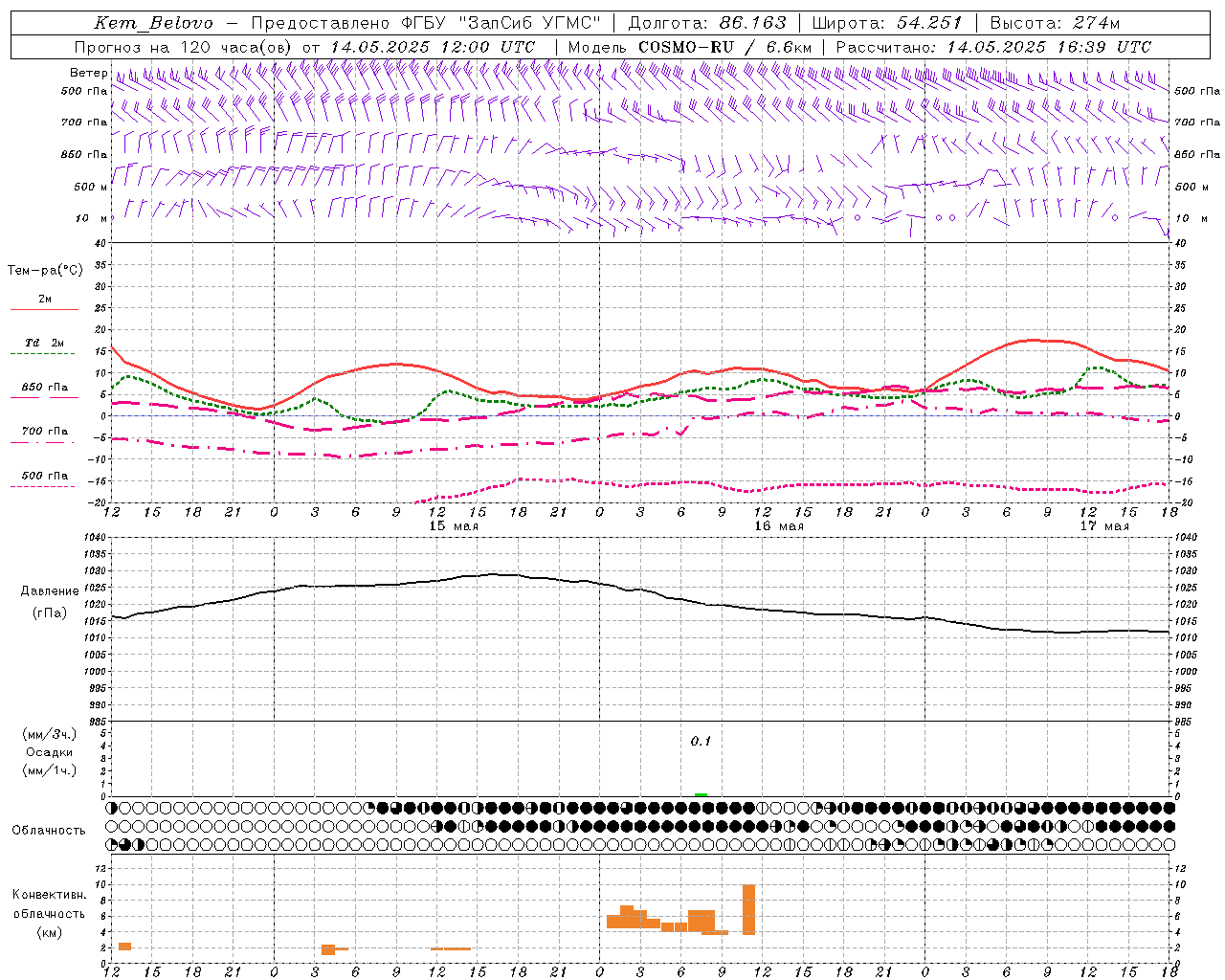The height and width of the screenshot is (980, 1225).
Task: Click the (мм/1ч.) precipitation unit label
Action: coord(49,770)
